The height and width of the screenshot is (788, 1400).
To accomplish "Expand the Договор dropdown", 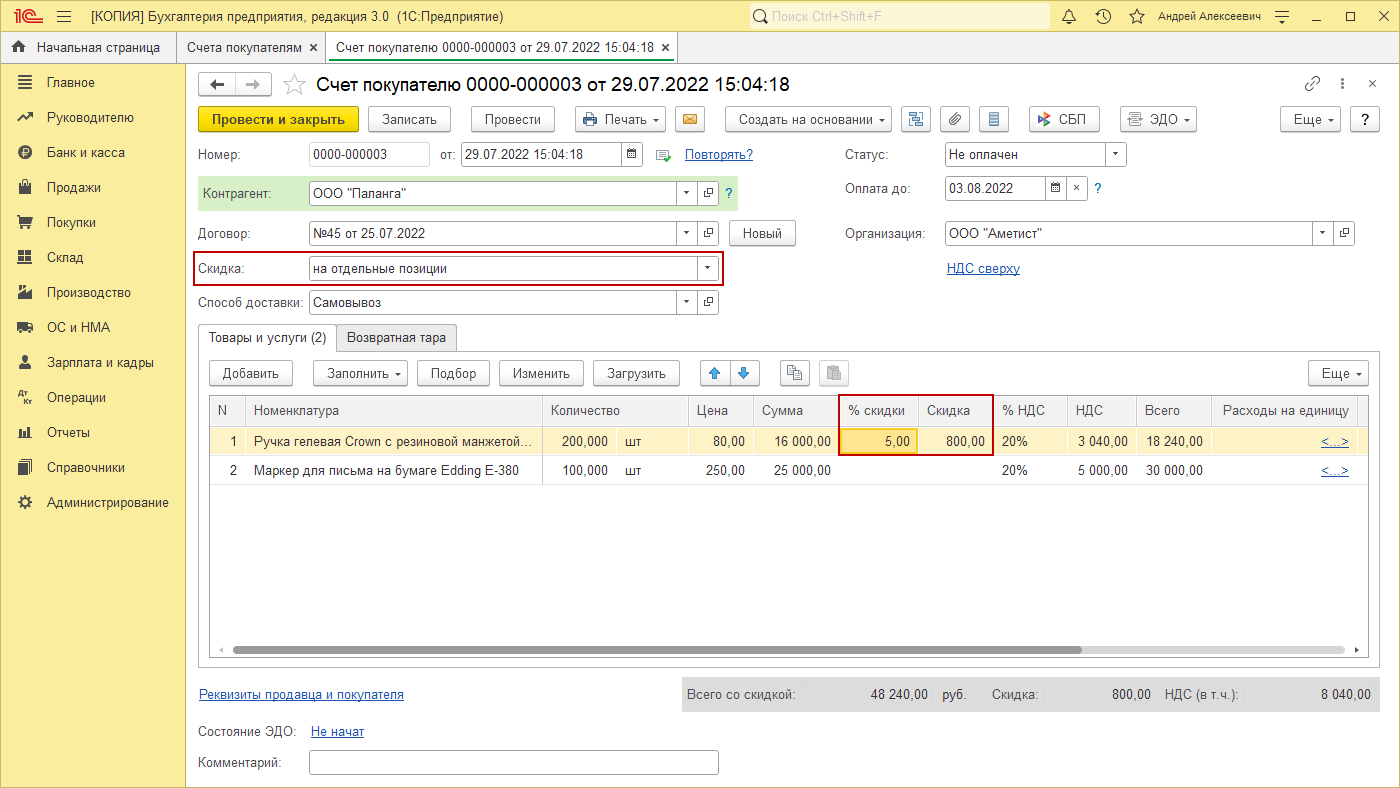I will (x=687, y=233).
